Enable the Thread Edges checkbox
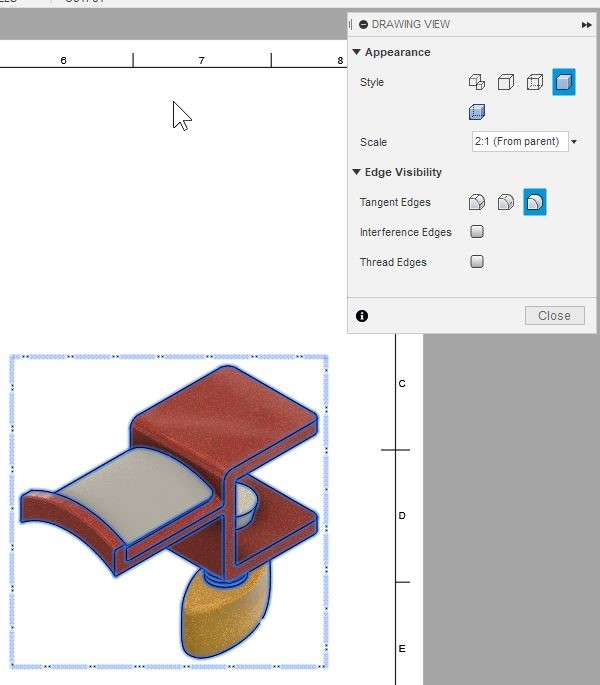 pyautogui.click(x=477, y=262)
